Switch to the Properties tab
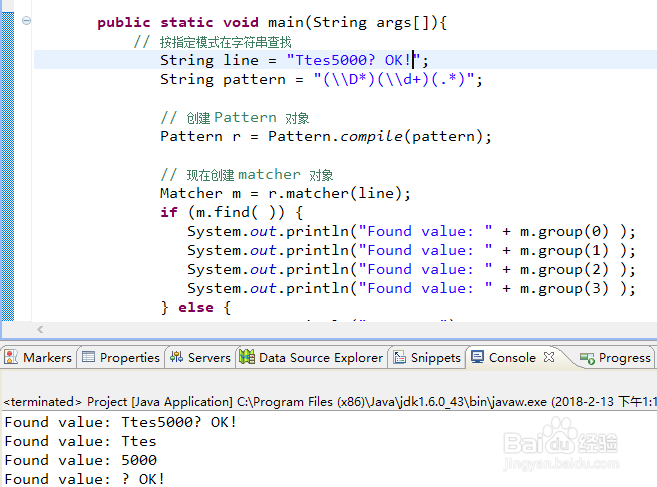 (x=121, y=357)
